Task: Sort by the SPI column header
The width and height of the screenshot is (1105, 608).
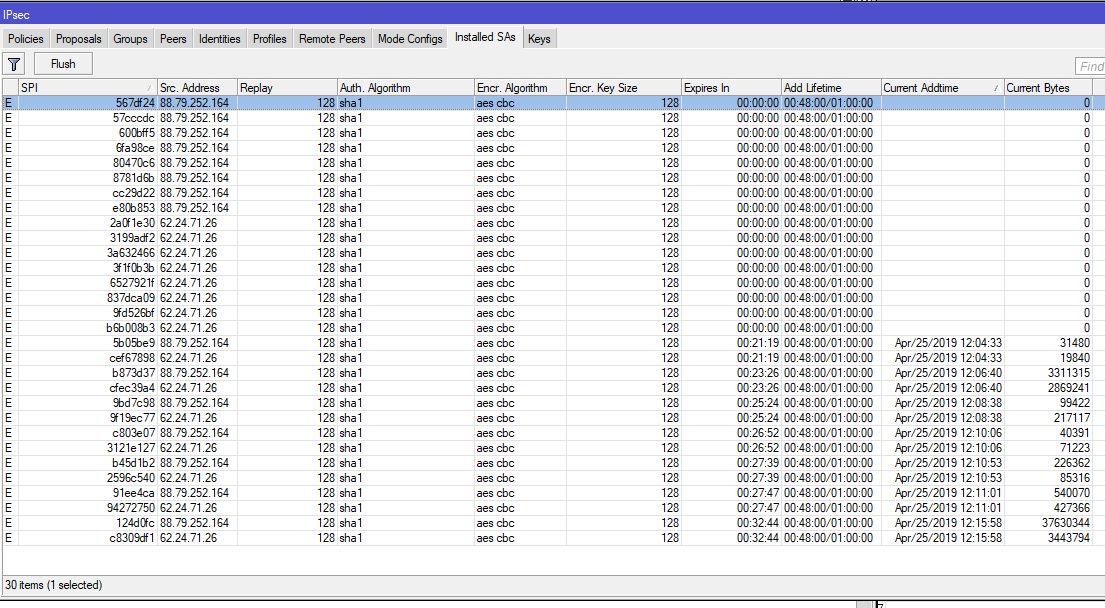Action: pyautogui.click(x=87, y=87)
